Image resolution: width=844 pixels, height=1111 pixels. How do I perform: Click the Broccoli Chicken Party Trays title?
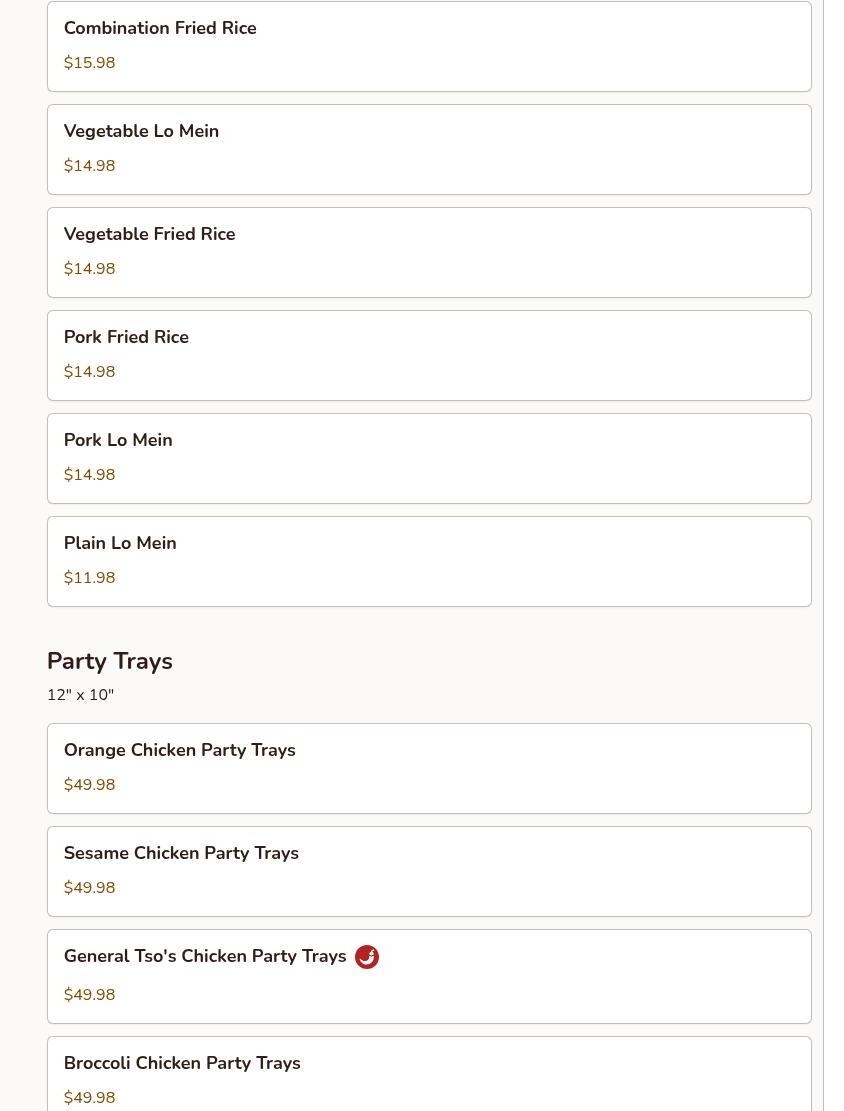tap(182, 1063)
